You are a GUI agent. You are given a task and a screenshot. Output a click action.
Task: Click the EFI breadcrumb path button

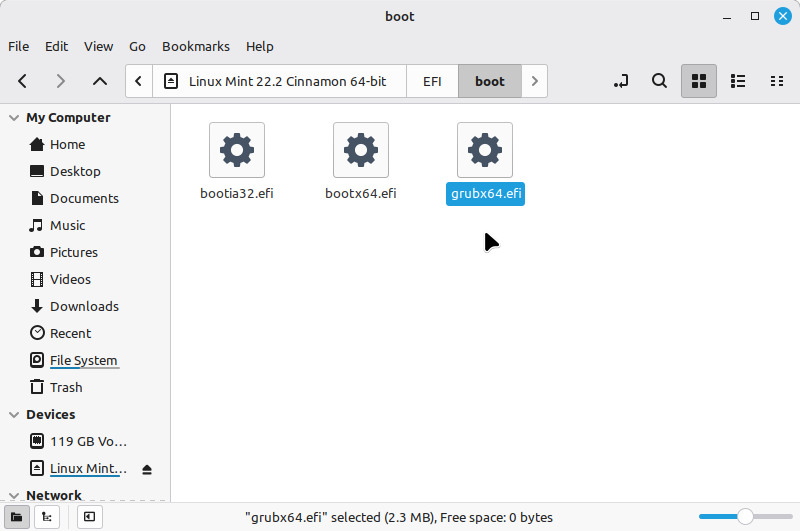(x=432, y=81)
